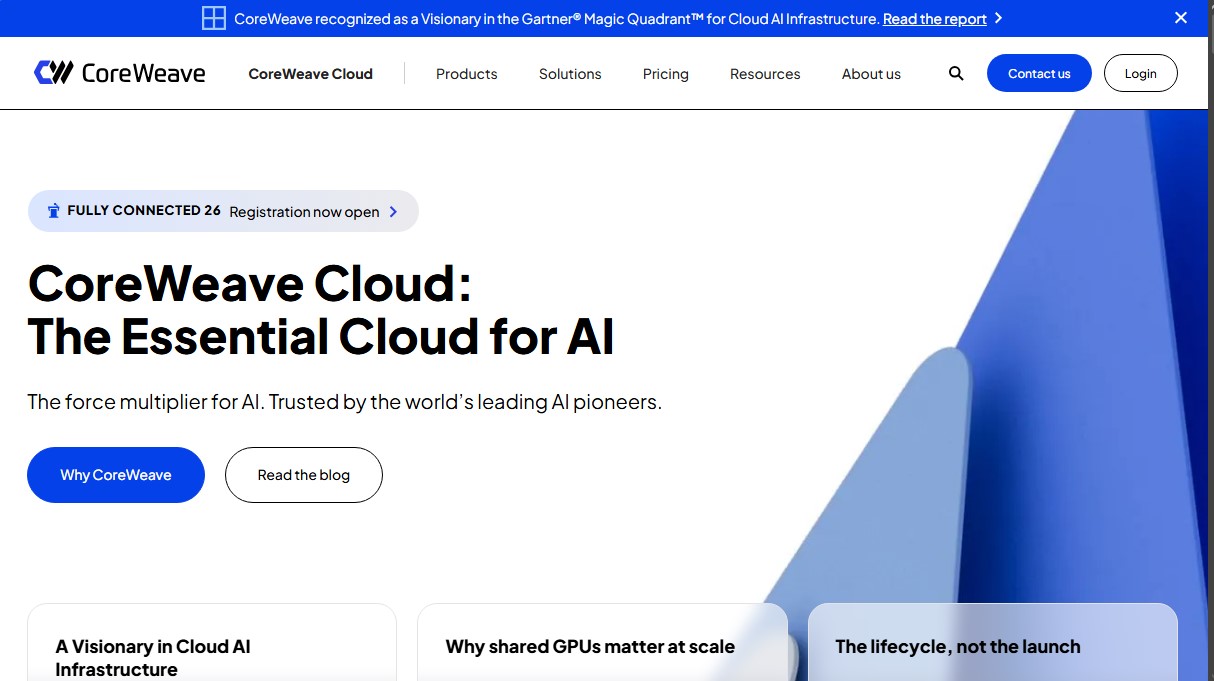The image size is (1214, 681).
Task: Click the Login button
Action: click(x=1140, y=73)
